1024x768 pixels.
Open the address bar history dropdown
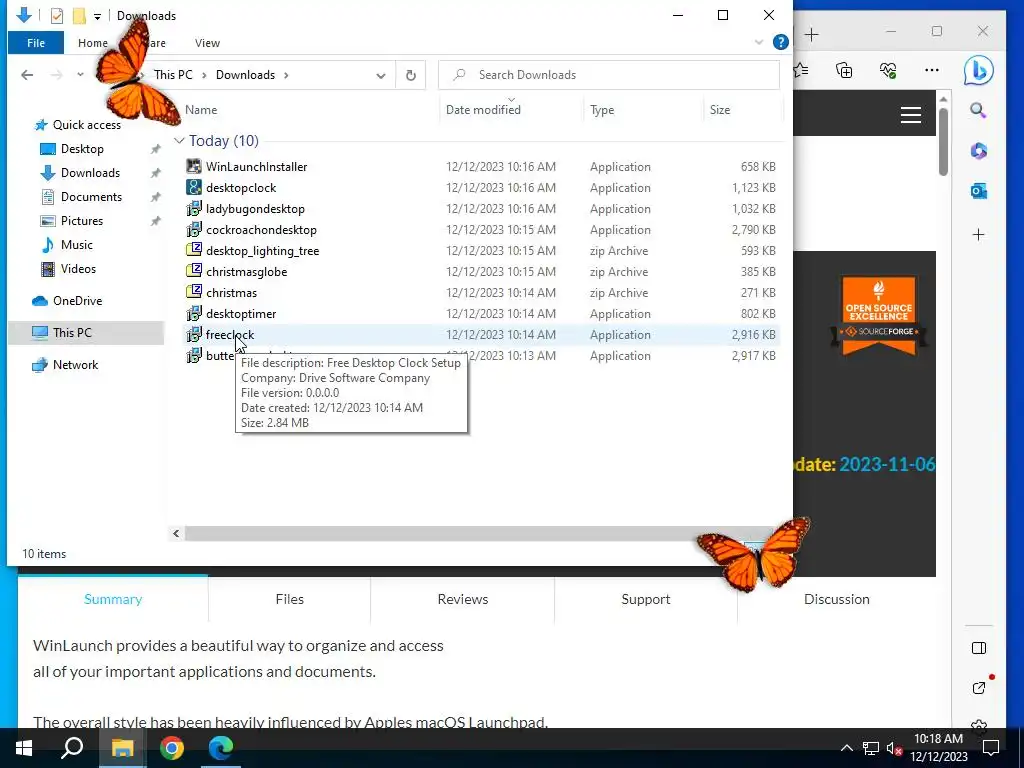[x=381, y=75]
